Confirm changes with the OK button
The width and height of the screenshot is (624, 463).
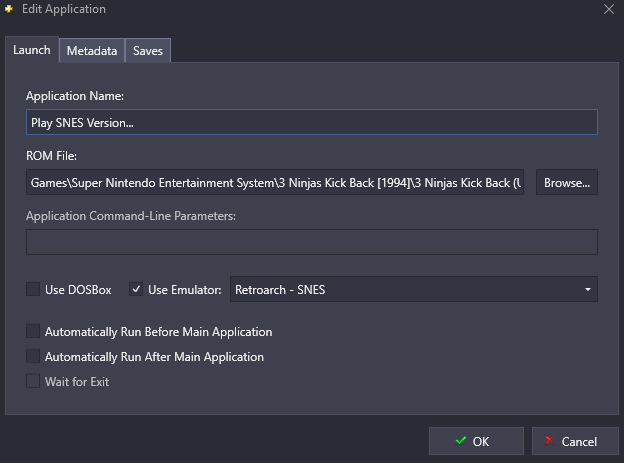click(x=476, y=441)
